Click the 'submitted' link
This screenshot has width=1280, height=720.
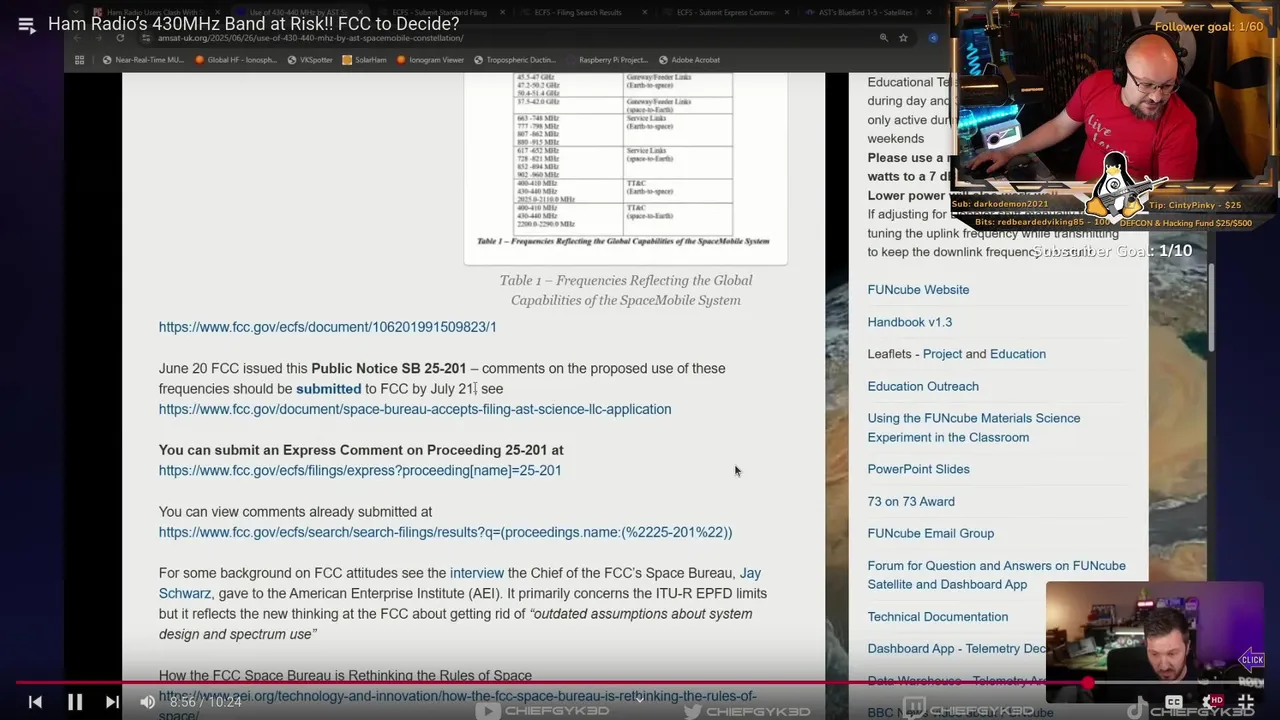328,389
